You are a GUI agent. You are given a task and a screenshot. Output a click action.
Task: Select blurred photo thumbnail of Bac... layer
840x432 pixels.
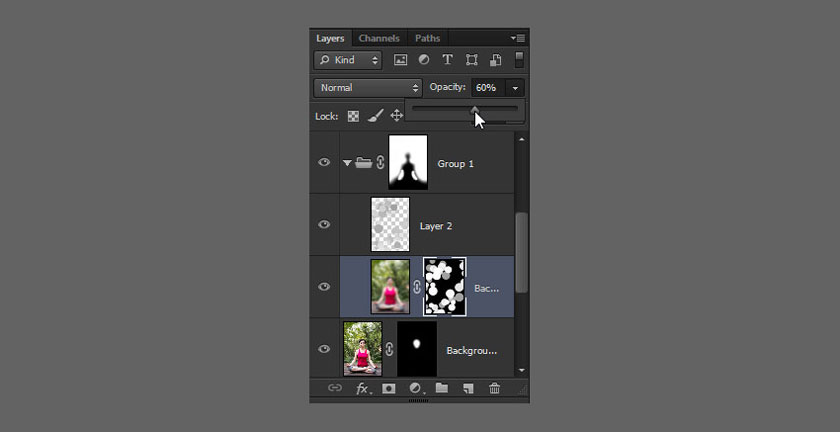(x=391, y=287)
